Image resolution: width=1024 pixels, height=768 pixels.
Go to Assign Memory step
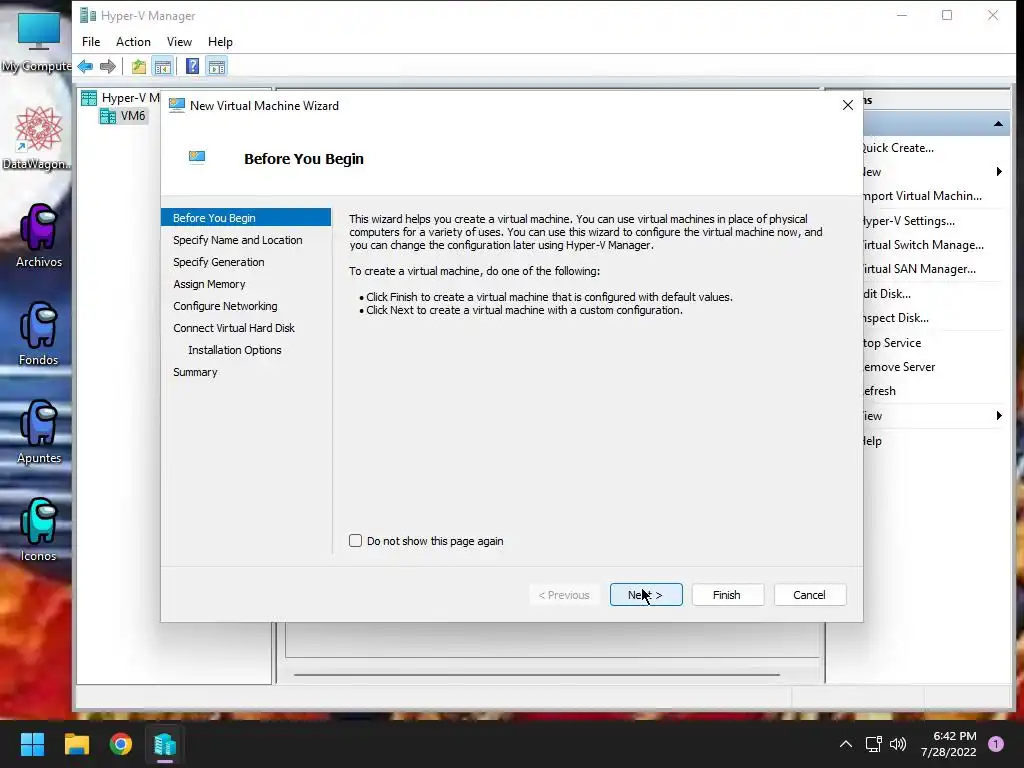coord(209,284)
